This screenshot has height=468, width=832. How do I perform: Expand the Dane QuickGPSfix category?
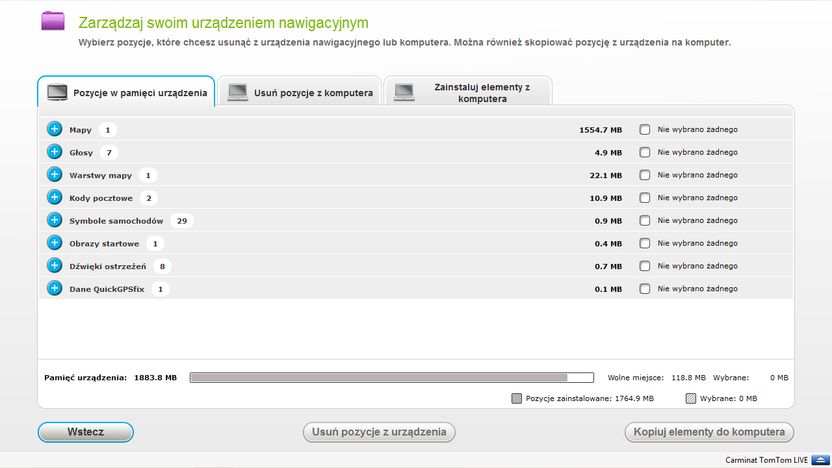pyautogui.click(x=54, y=289)
